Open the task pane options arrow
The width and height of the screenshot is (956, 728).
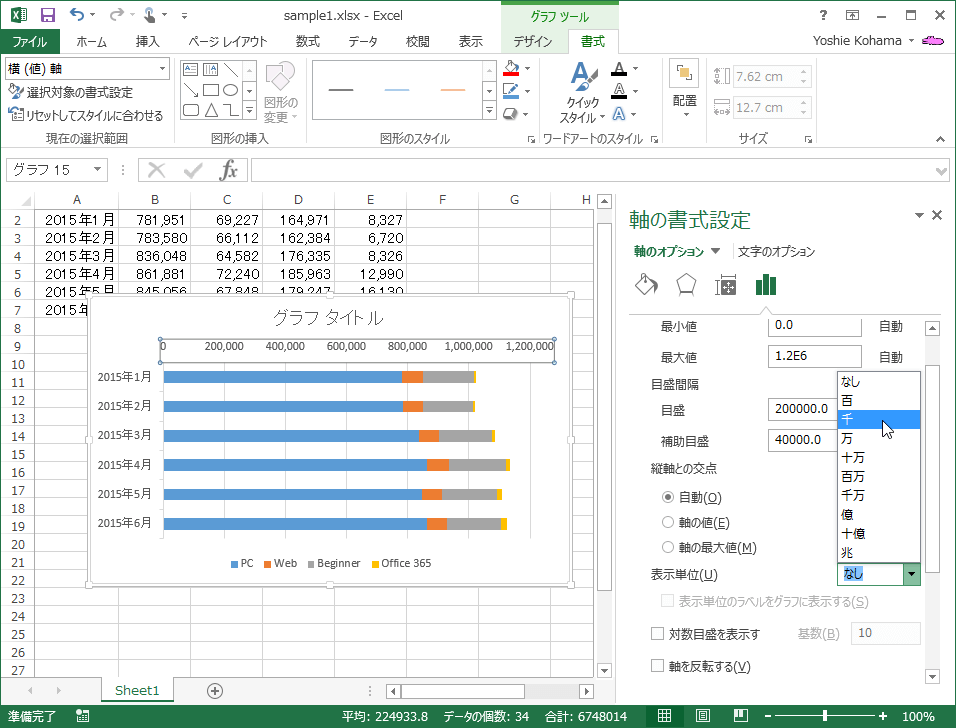coord(919,215)
